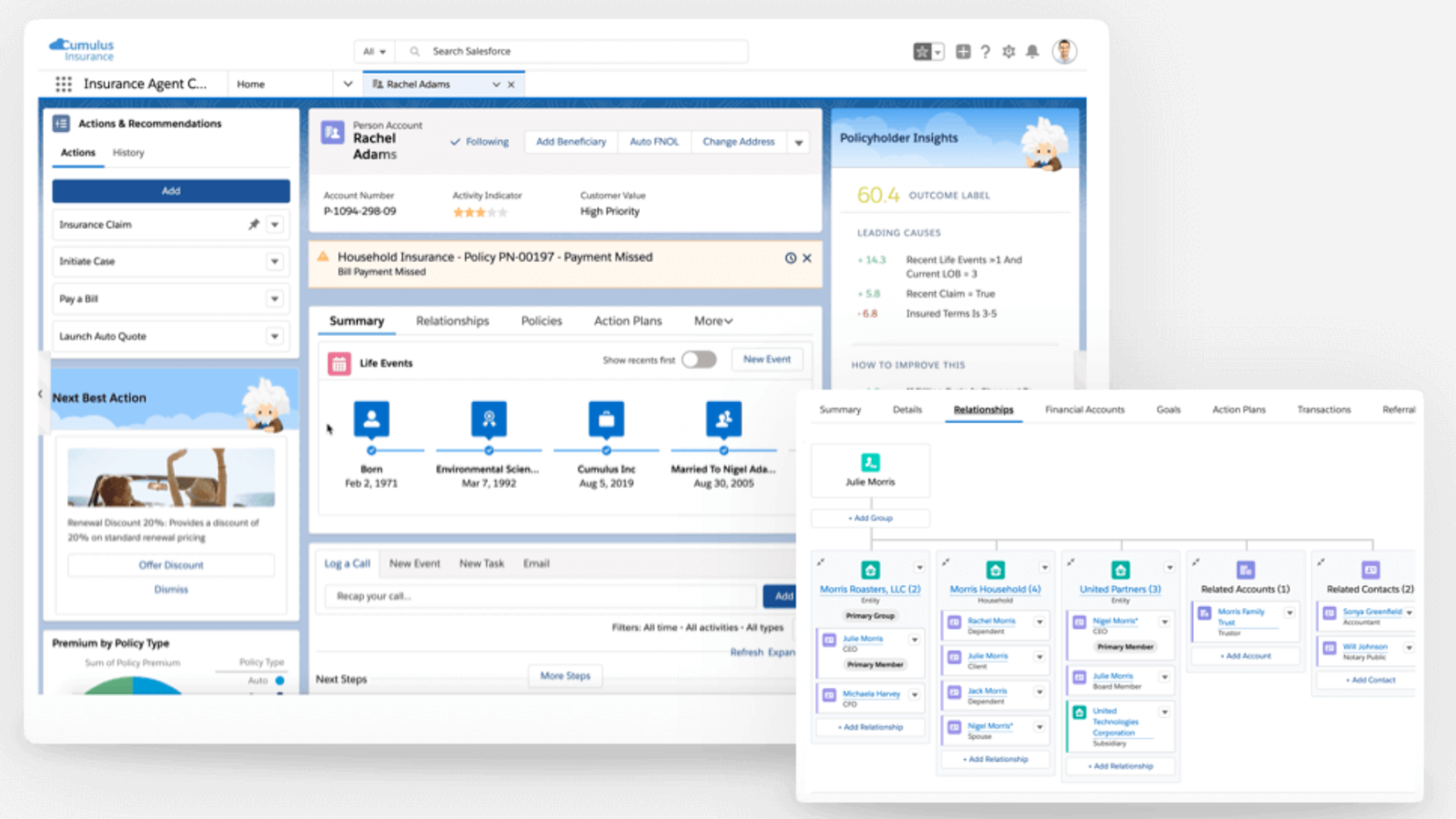The height and width of the screenshot is (819, 1456).
Task: Open the Insurance Claim action dropdown
Action: (x=275, y=225)
